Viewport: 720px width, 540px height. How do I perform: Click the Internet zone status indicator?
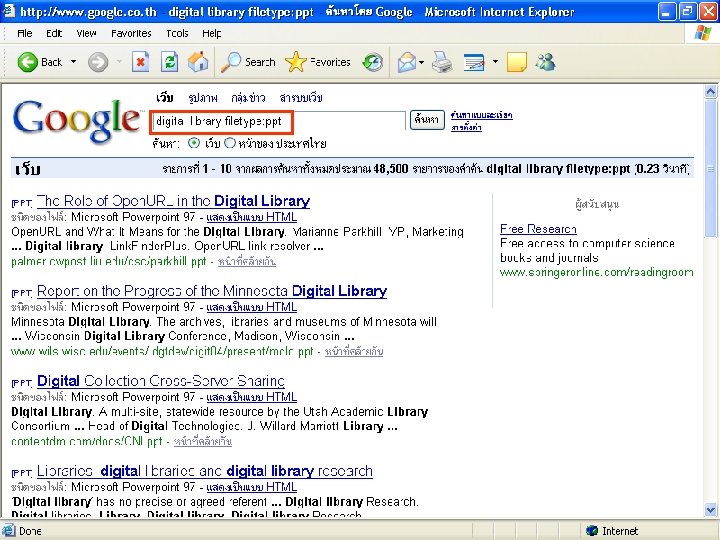click(613, 531)
